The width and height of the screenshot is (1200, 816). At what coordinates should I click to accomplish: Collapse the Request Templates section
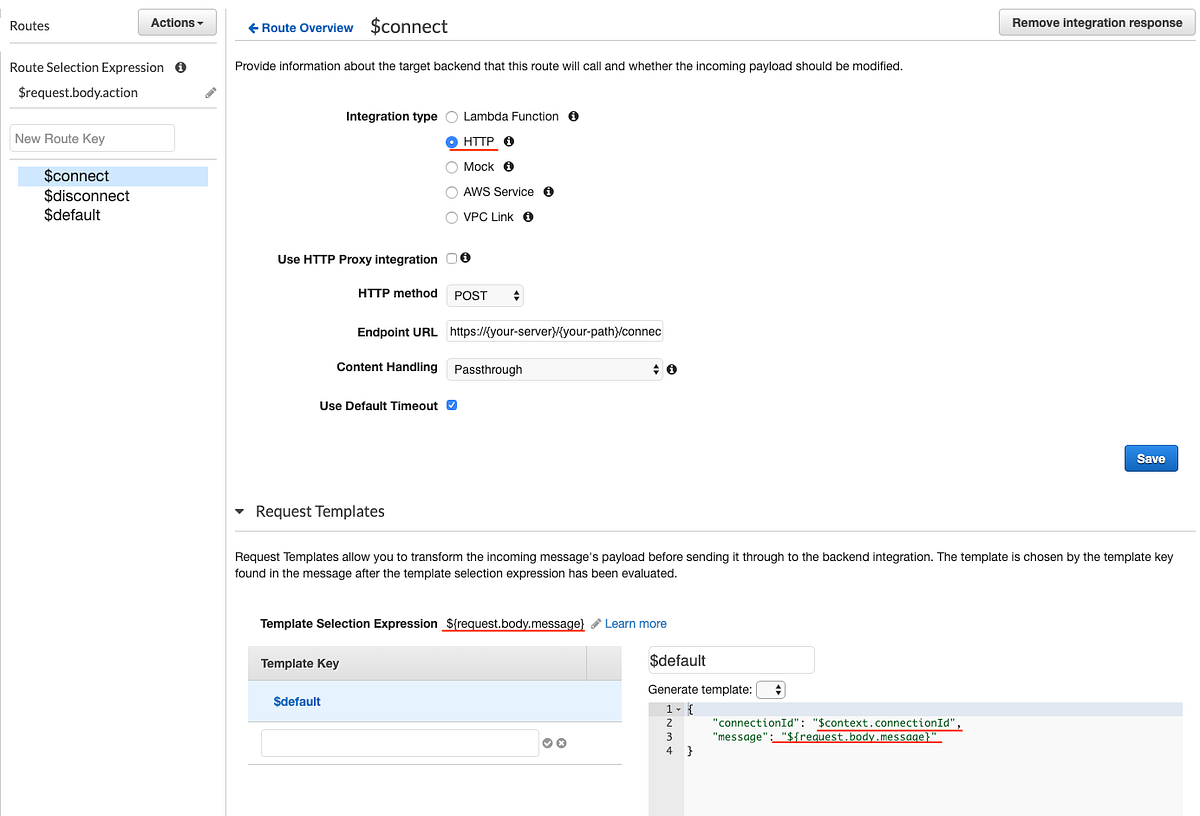point(240,511)
